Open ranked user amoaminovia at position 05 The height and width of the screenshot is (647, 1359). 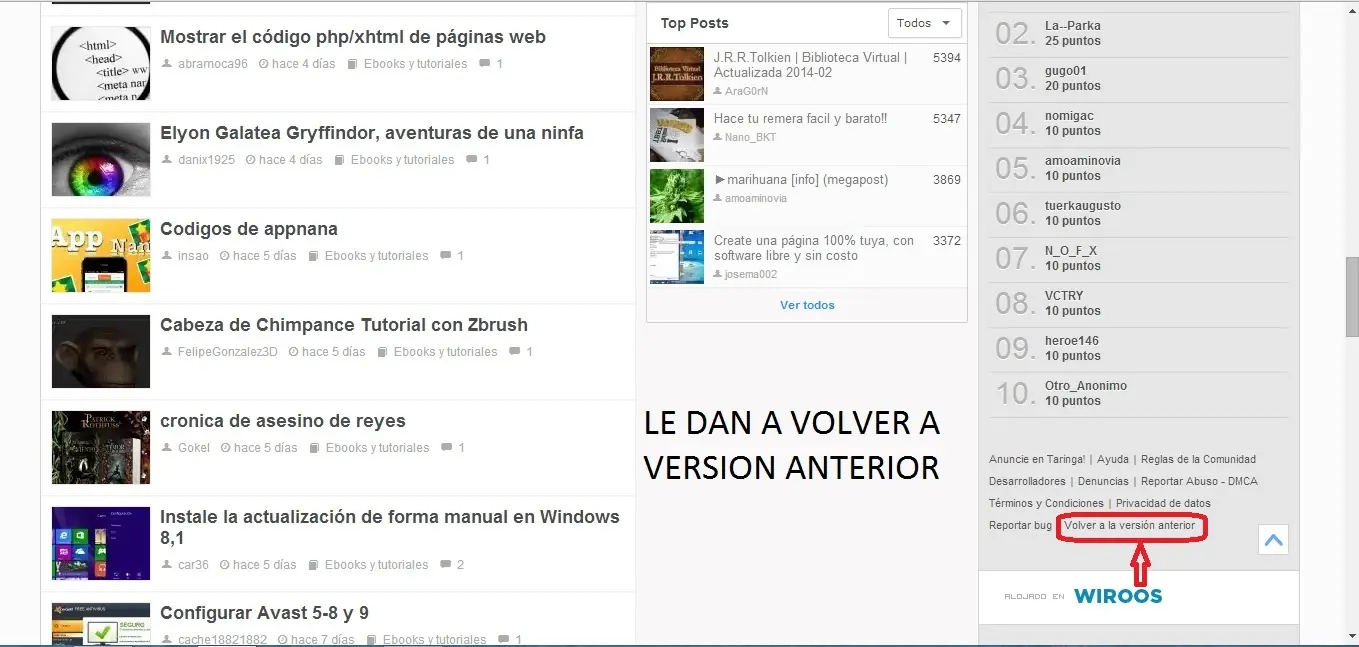tap(1083, 161)
